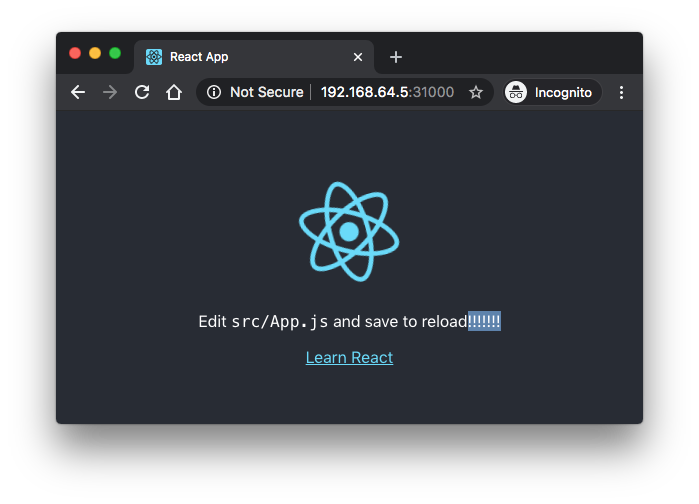
Task: Click the red close window button
Action: (75, 53)
